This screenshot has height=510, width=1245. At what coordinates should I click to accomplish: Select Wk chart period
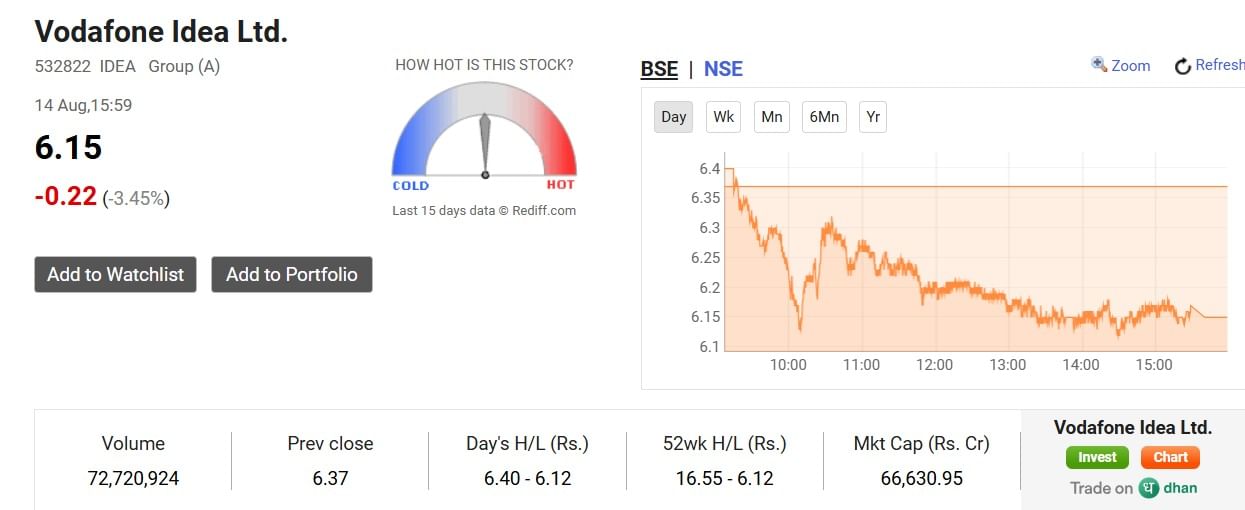tap(723, 117)
